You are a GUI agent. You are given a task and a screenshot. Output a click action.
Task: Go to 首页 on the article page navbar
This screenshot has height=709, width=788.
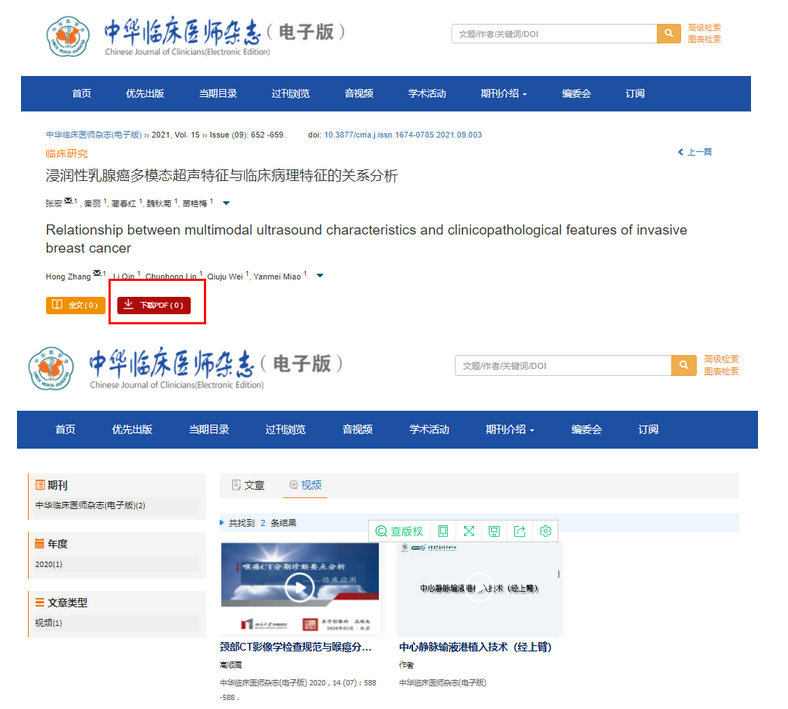81,93
